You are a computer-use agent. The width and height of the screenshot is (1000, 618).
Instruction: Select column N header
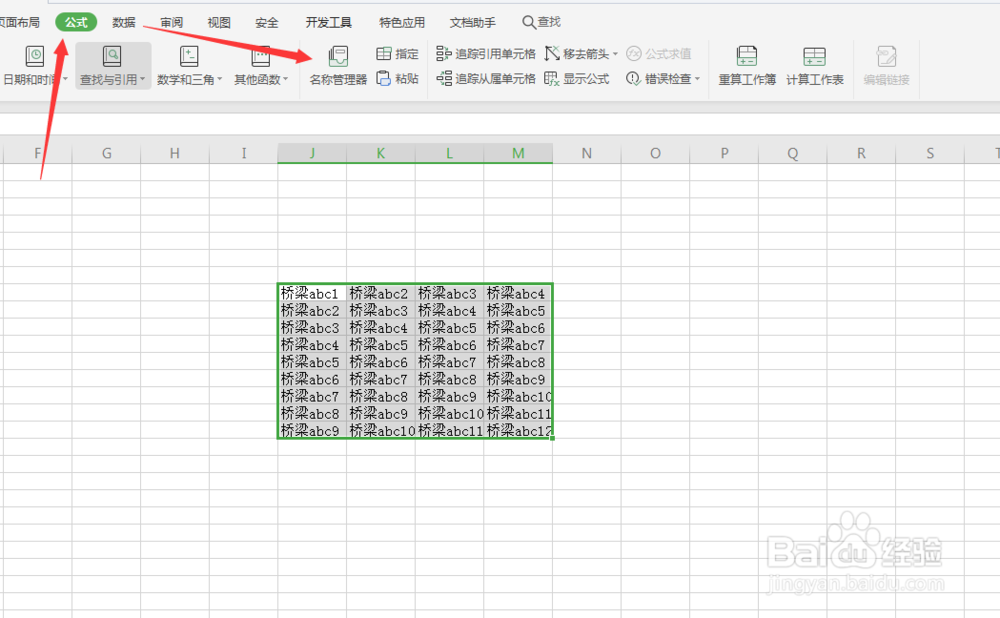click(x=587, y=153)
